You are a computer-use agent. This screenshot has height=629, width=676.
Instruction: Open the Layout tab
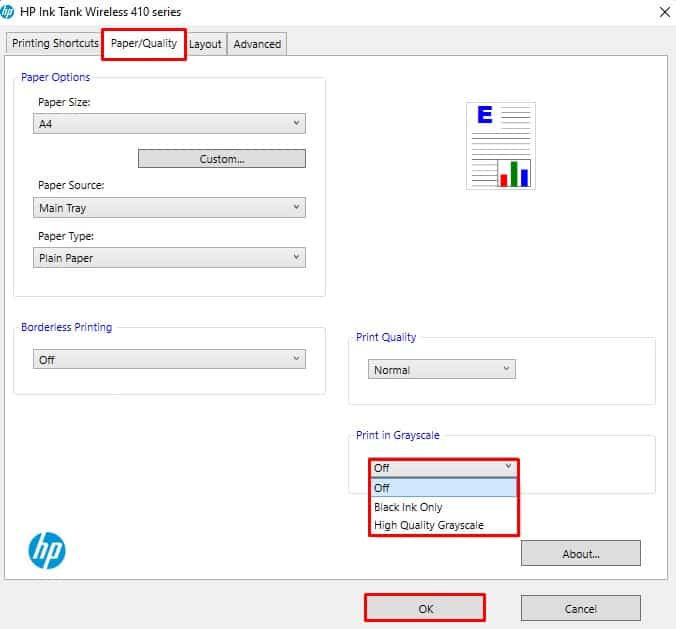pos(205,44)
